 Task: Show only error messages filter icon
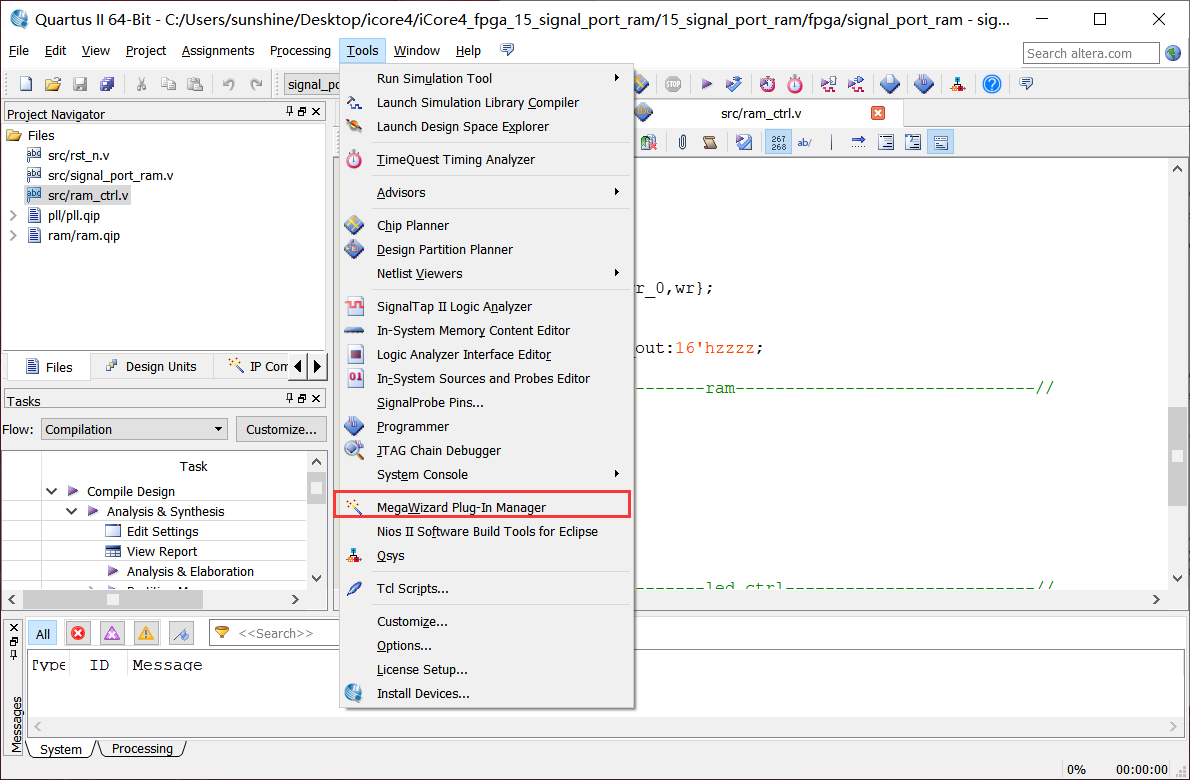pyautogui.click(x=78, y=633)
